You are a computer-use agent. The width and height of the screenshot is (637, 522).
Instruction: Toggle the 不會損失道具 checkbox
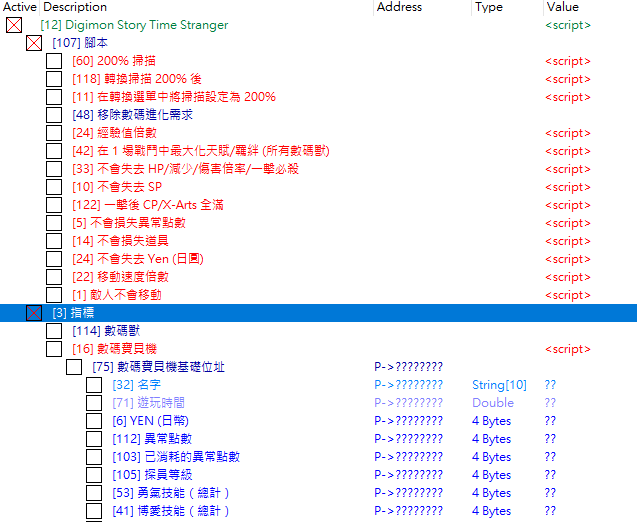(x=54, y=241)
